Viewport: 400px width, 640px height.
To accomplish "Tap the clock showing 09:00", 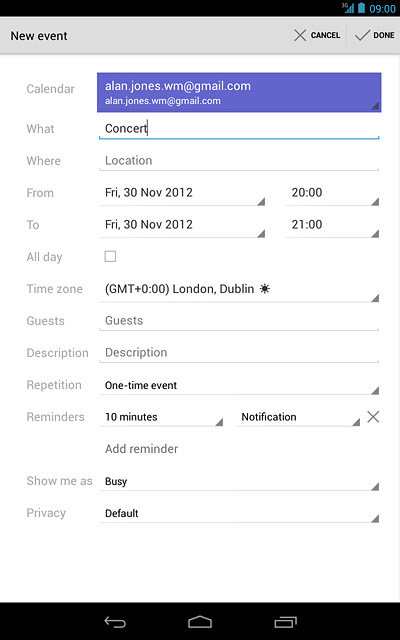I will 382,9.
